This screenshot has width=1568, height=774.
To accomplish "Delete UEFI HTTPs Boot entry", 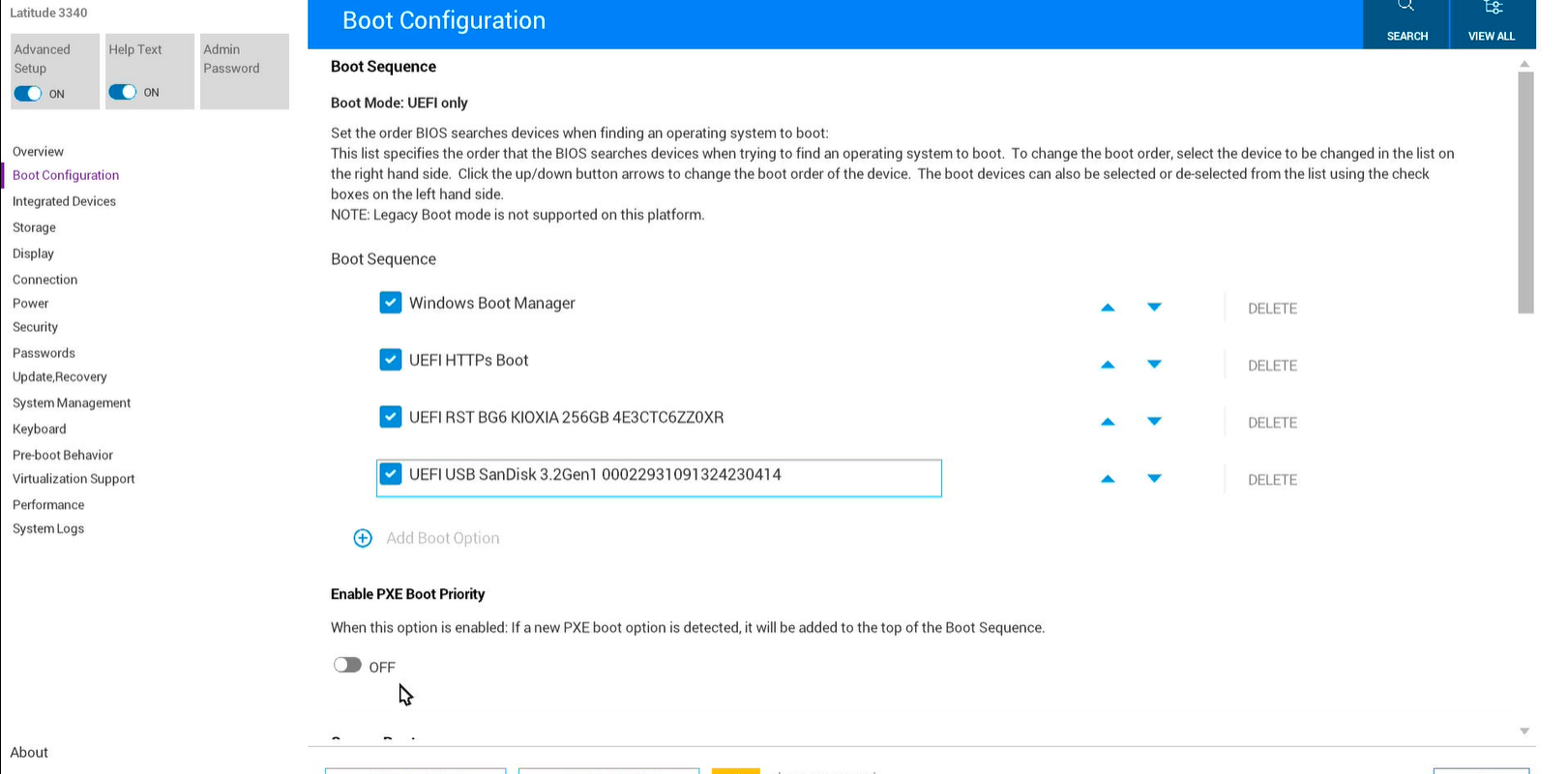I will click(1272, 366).
